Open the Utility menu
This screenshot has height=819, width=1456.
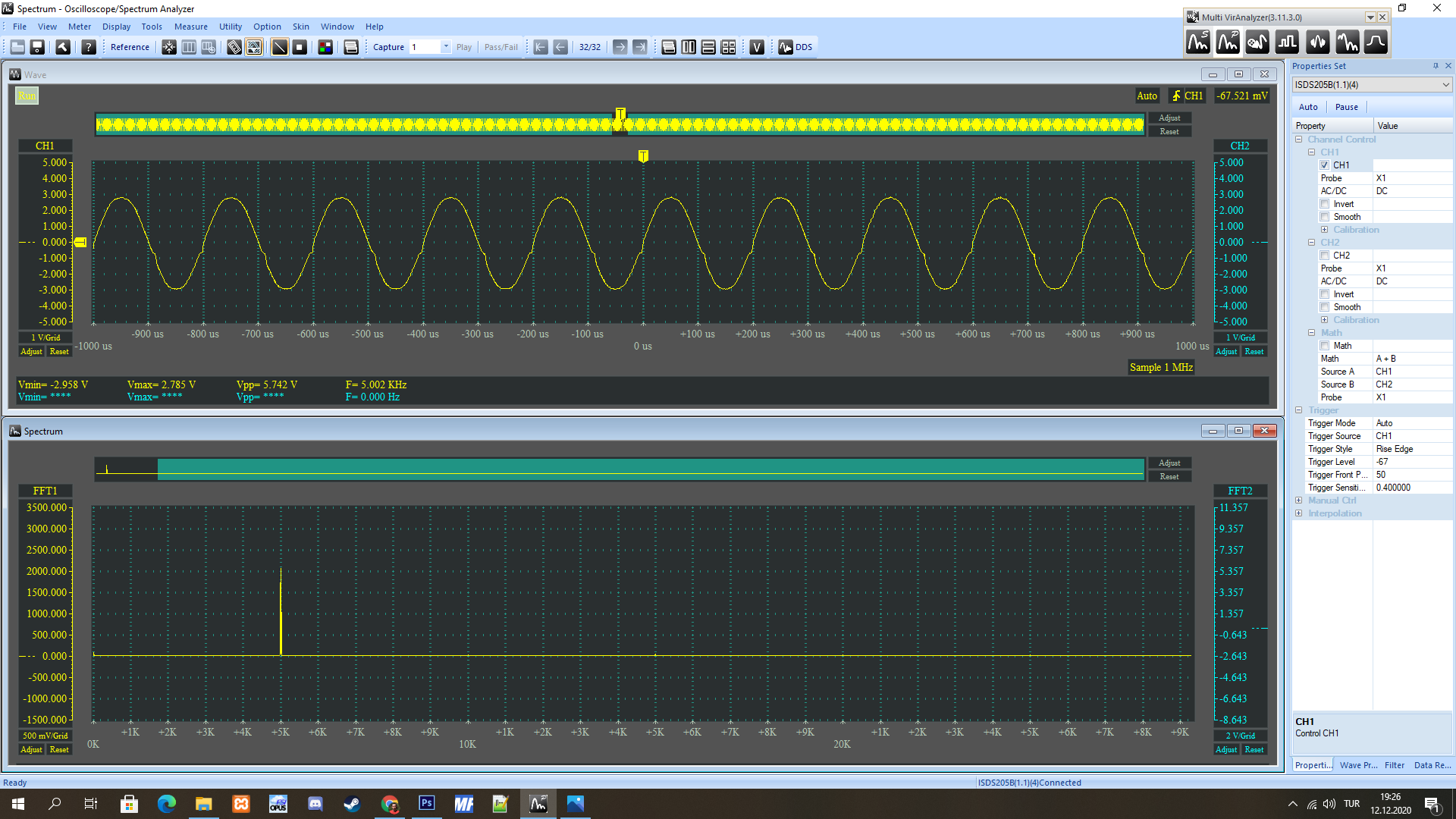click(x=231, y=27)
